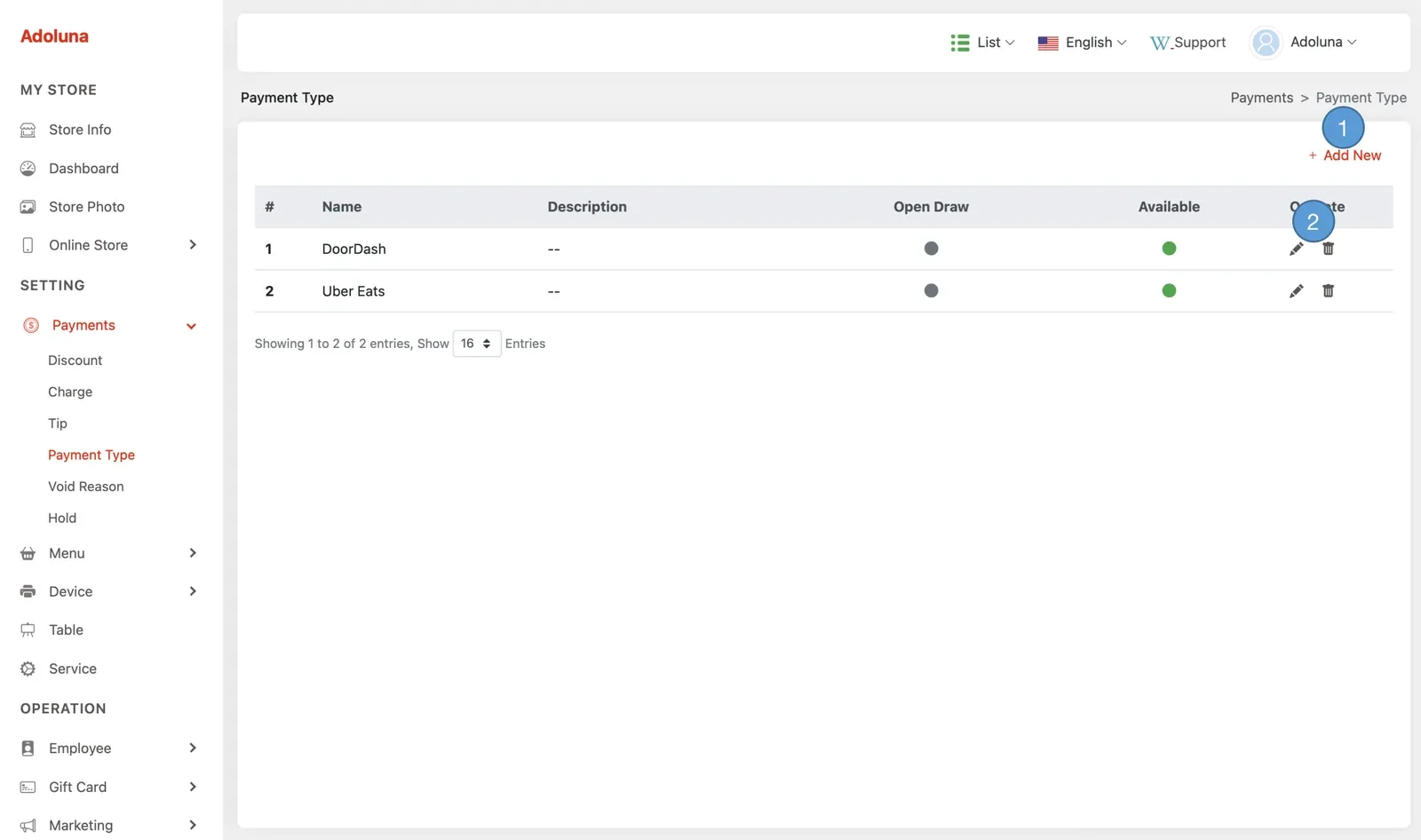Delete the DoorDash payment type
The height and width of the screenshot is (840, 1421).
(1329, 249)
